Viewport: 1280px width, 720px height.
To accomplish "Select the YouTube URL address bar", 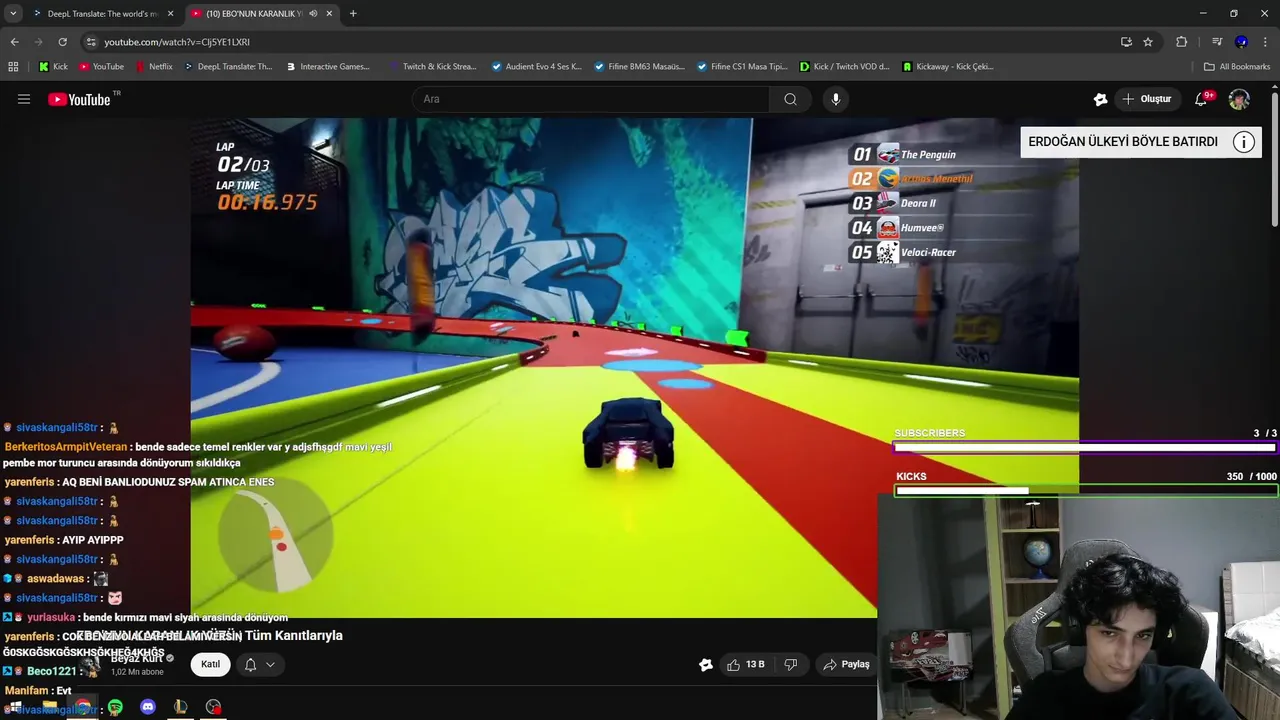I will [x=600, y=42].
